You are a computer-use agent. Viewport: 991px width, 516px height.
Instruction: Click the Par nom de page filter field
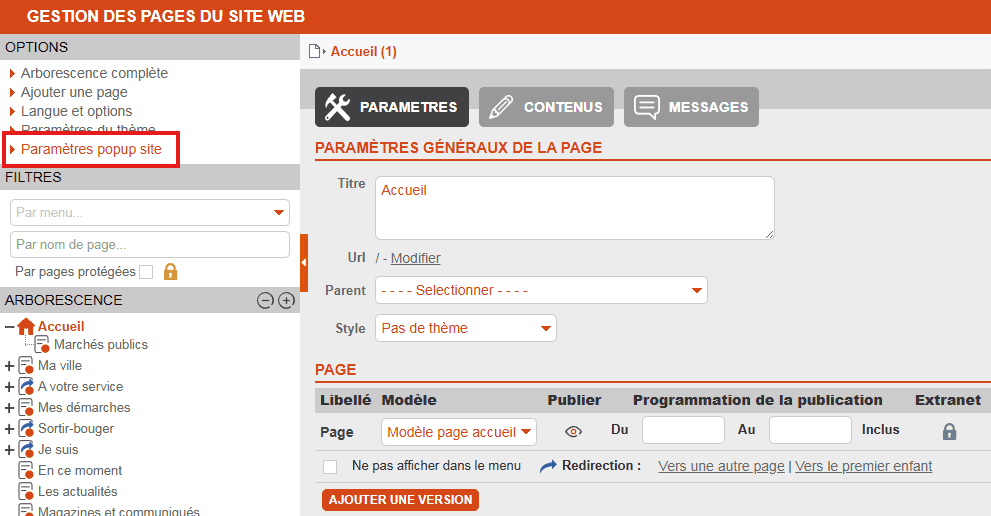tap(150, 244)
